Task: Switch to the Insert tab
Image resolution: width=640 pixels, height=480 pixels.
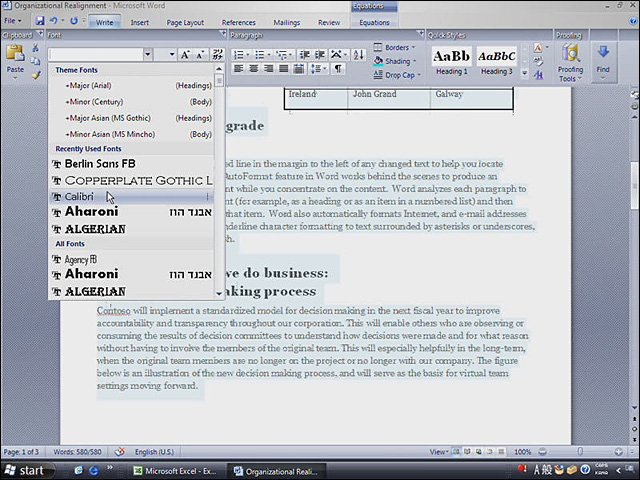Action: tap(140, 22)
